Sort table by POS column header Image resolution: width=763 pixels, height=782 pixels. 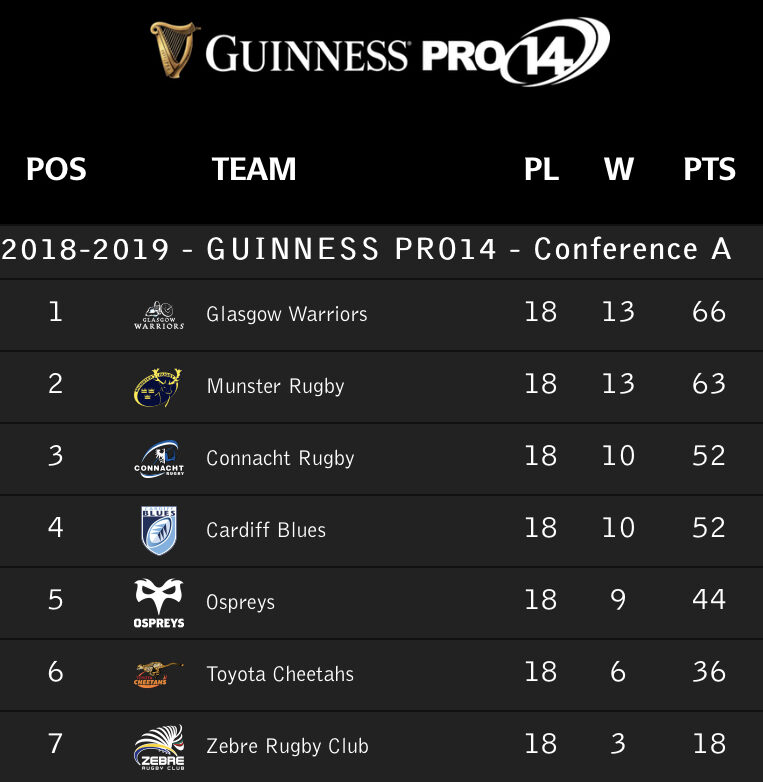[x=56, y=169]
